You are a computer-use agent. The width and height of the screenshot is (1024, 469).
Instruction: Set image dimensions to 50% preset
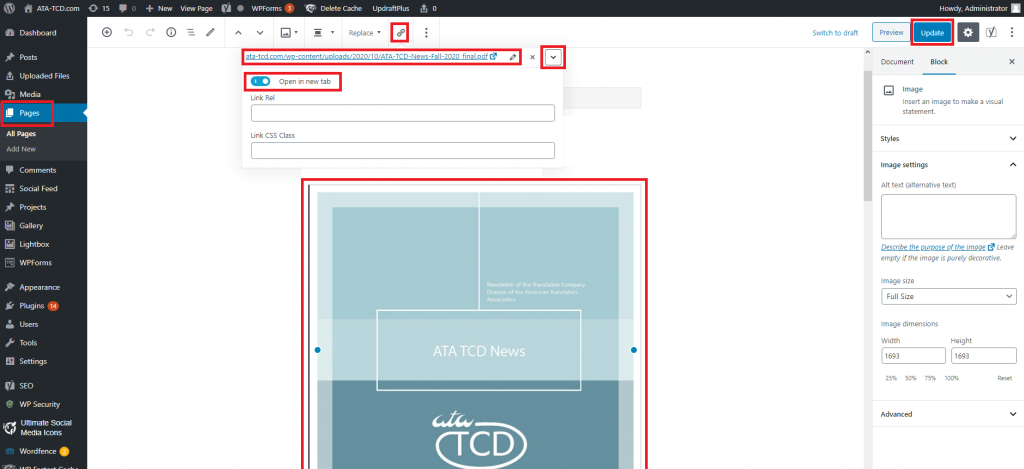click(911, 378)
